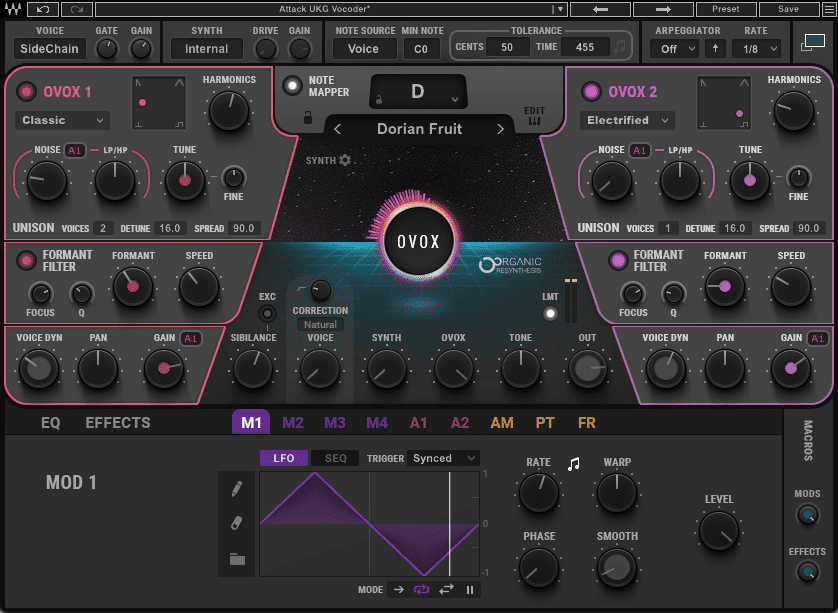Toggle the tolerance time note sync icon
The width and height of the screenshot is (838, 613).
(x=620, y=46)
